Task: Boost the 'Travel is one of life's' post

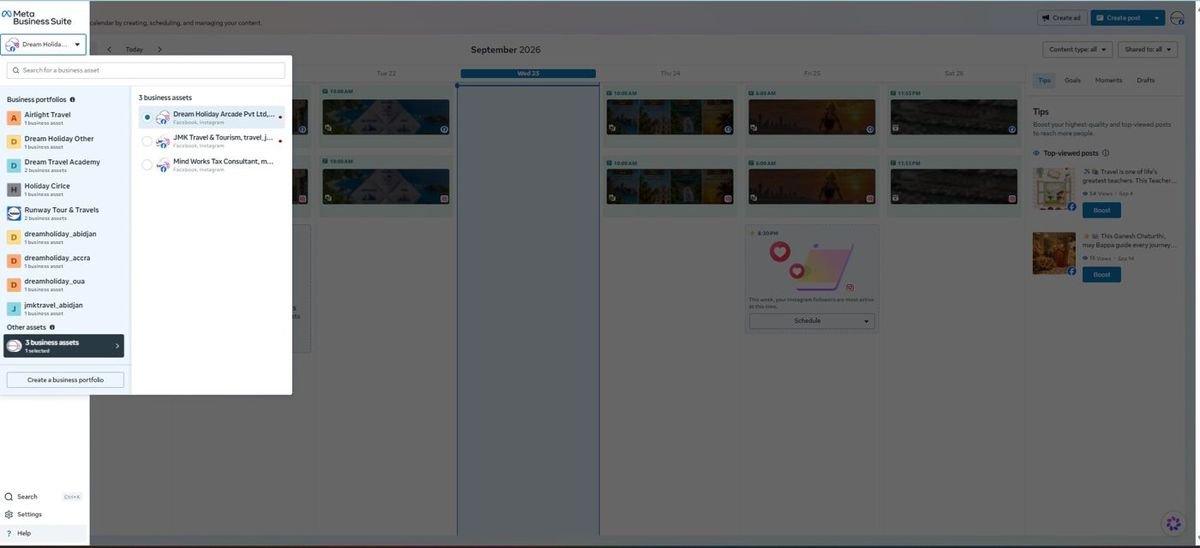Action: coord(1101,210)
